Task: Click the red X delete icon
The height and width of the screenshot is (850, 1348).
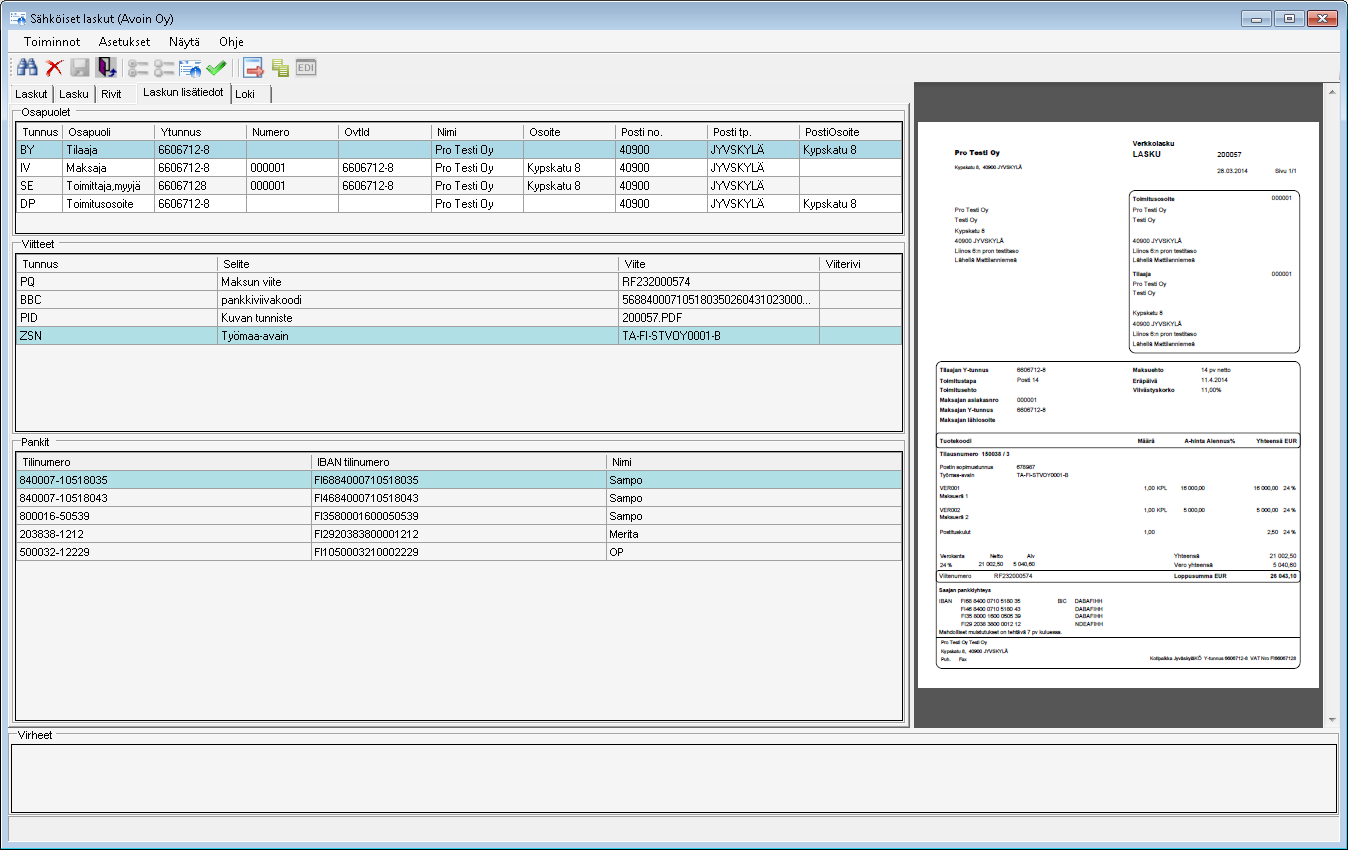Action: (54, 68)
